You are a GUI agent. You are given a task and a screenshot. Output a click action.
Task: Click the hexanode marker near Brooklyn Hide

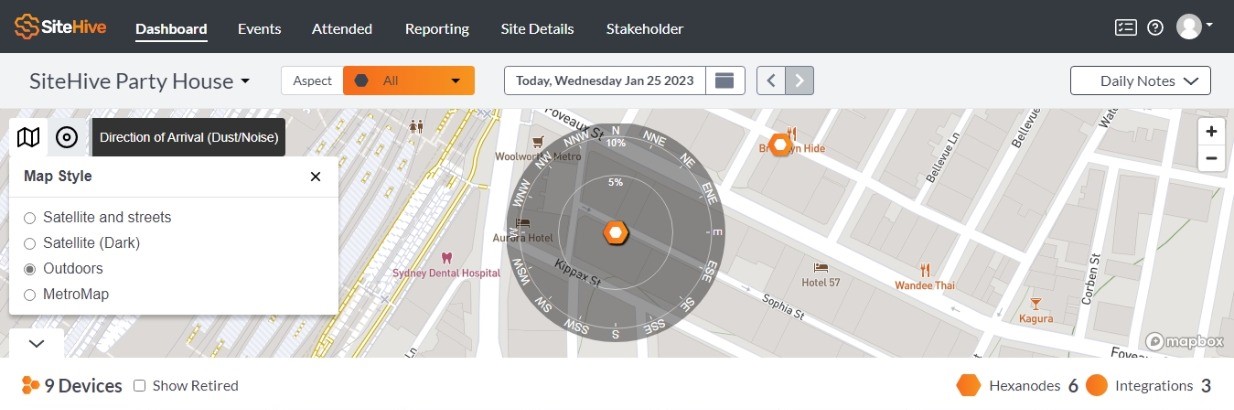pyautogui.click(x=779, y=144)
